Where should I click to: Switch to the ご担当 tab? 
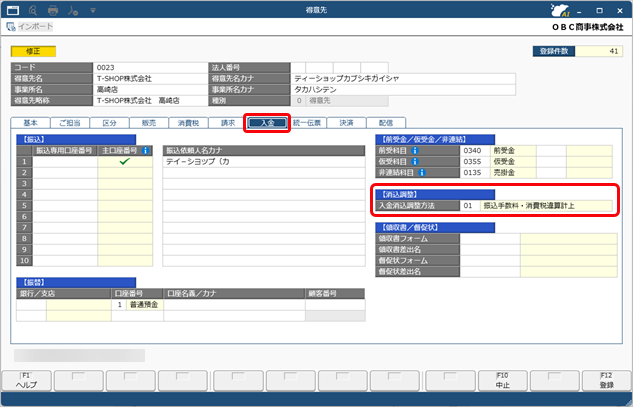coord(70,123)
